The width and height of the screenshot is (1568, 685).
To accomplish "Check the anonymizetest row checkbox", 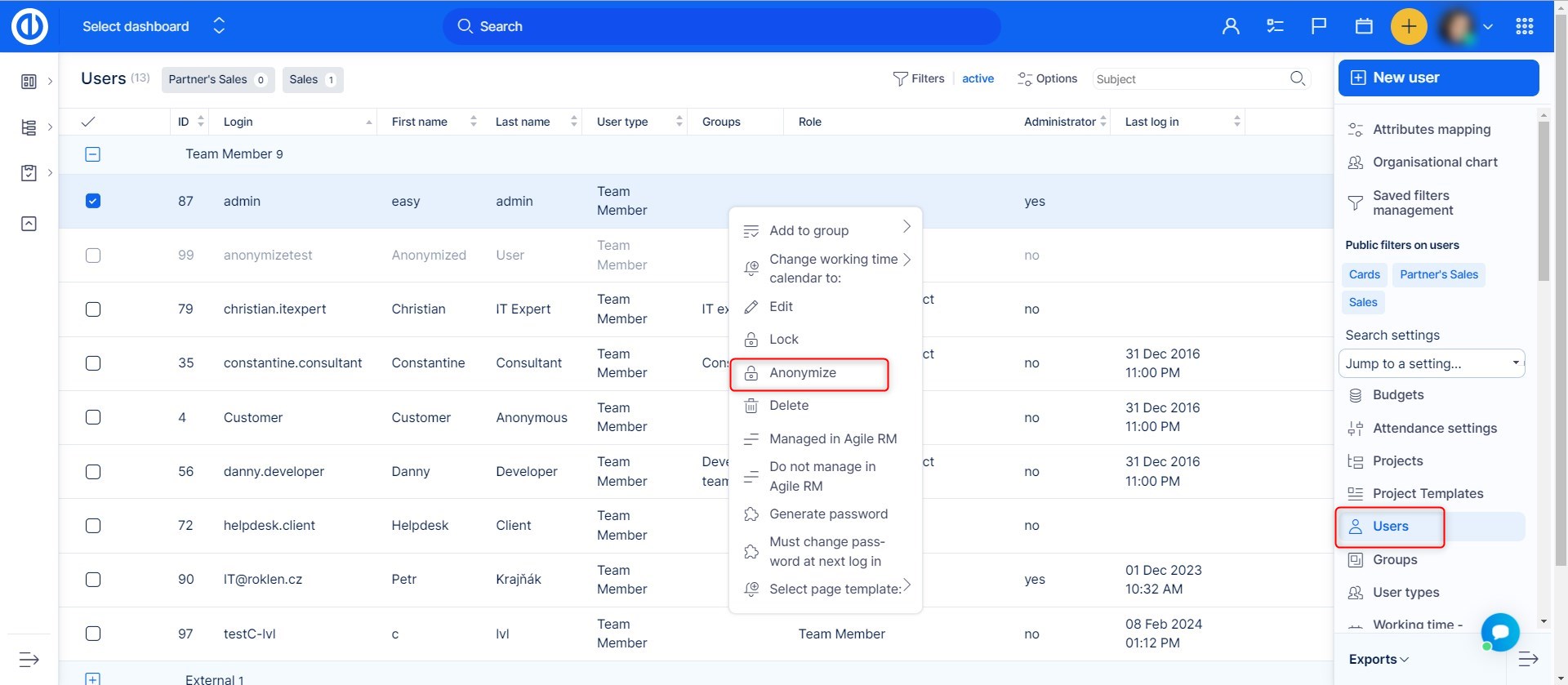I will point(93,256).
